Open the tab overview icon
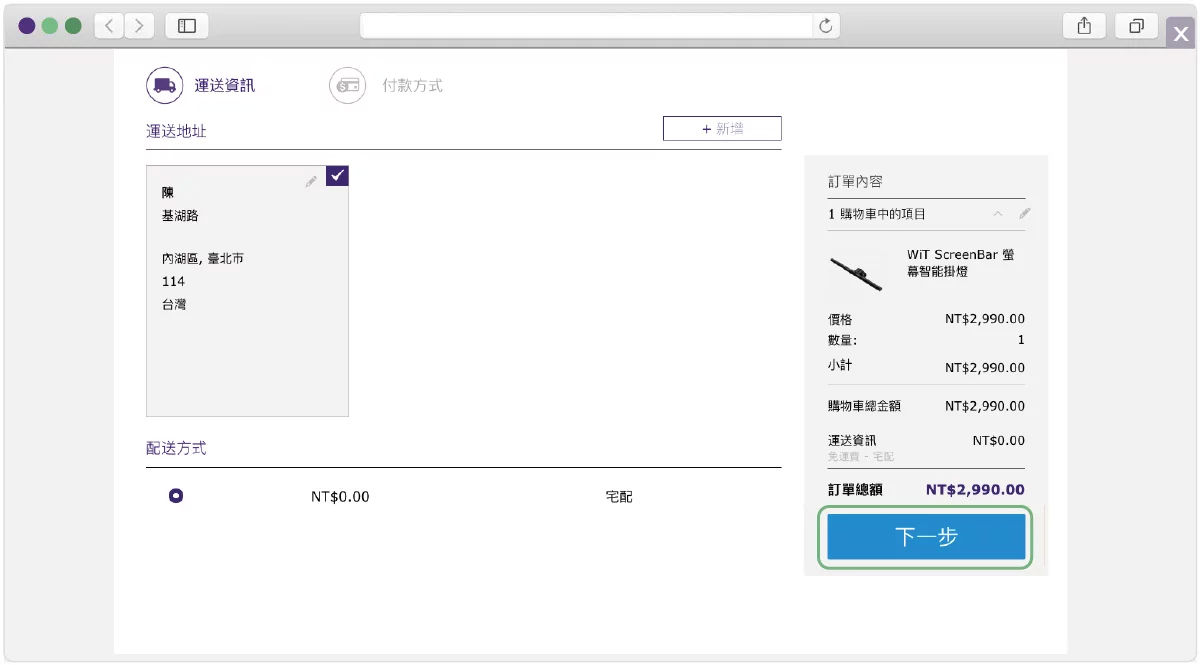This screenshot has width=1200, height=665. [x=1137, y=26]
